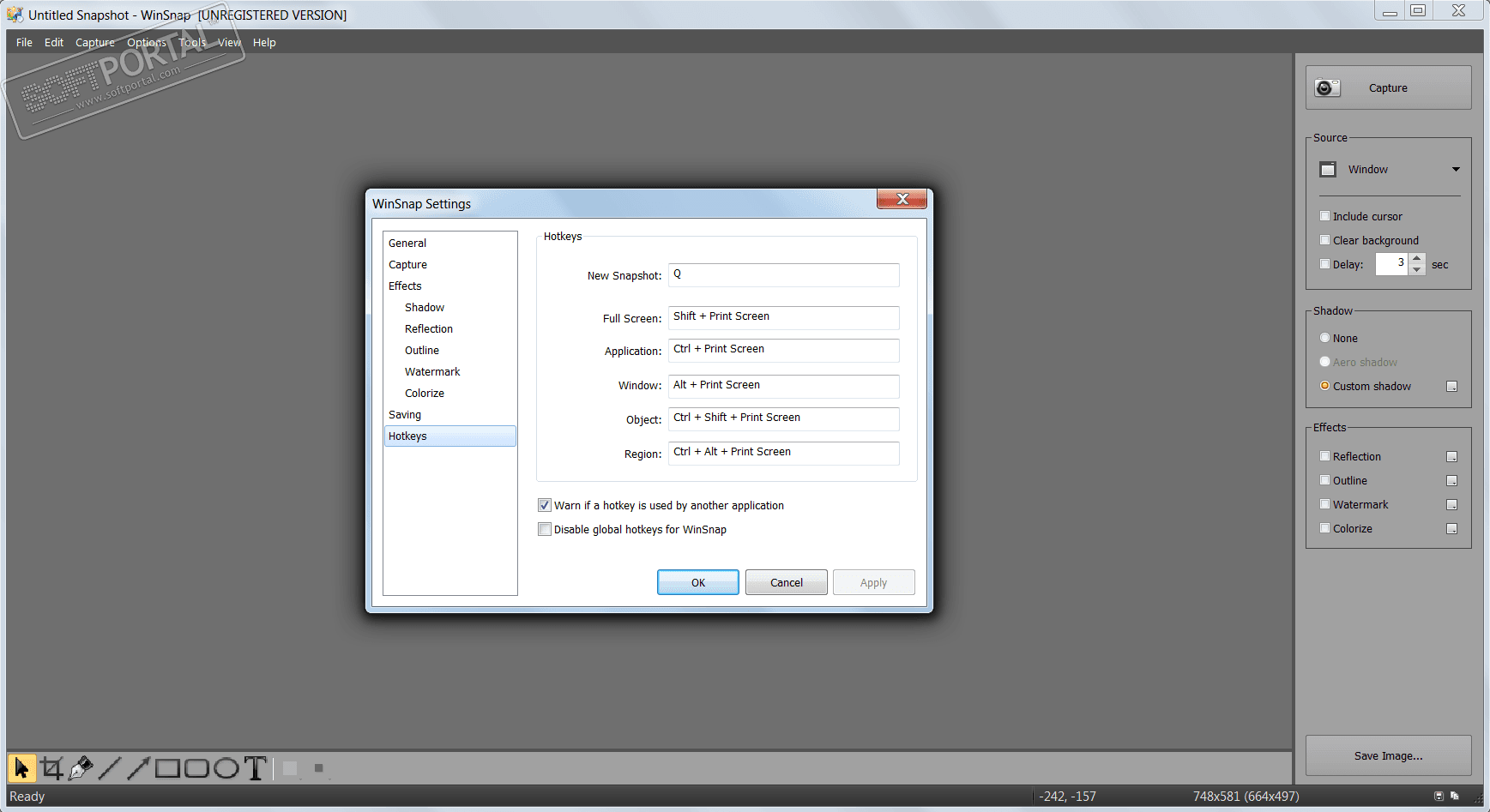Open the File menu
This screenshot has width=1490, height=812.
24,42
